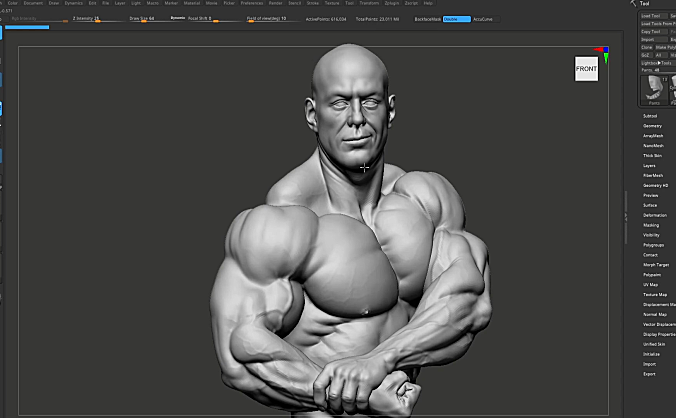
Task: Open the Preferences menu
Action: point(252,3)
